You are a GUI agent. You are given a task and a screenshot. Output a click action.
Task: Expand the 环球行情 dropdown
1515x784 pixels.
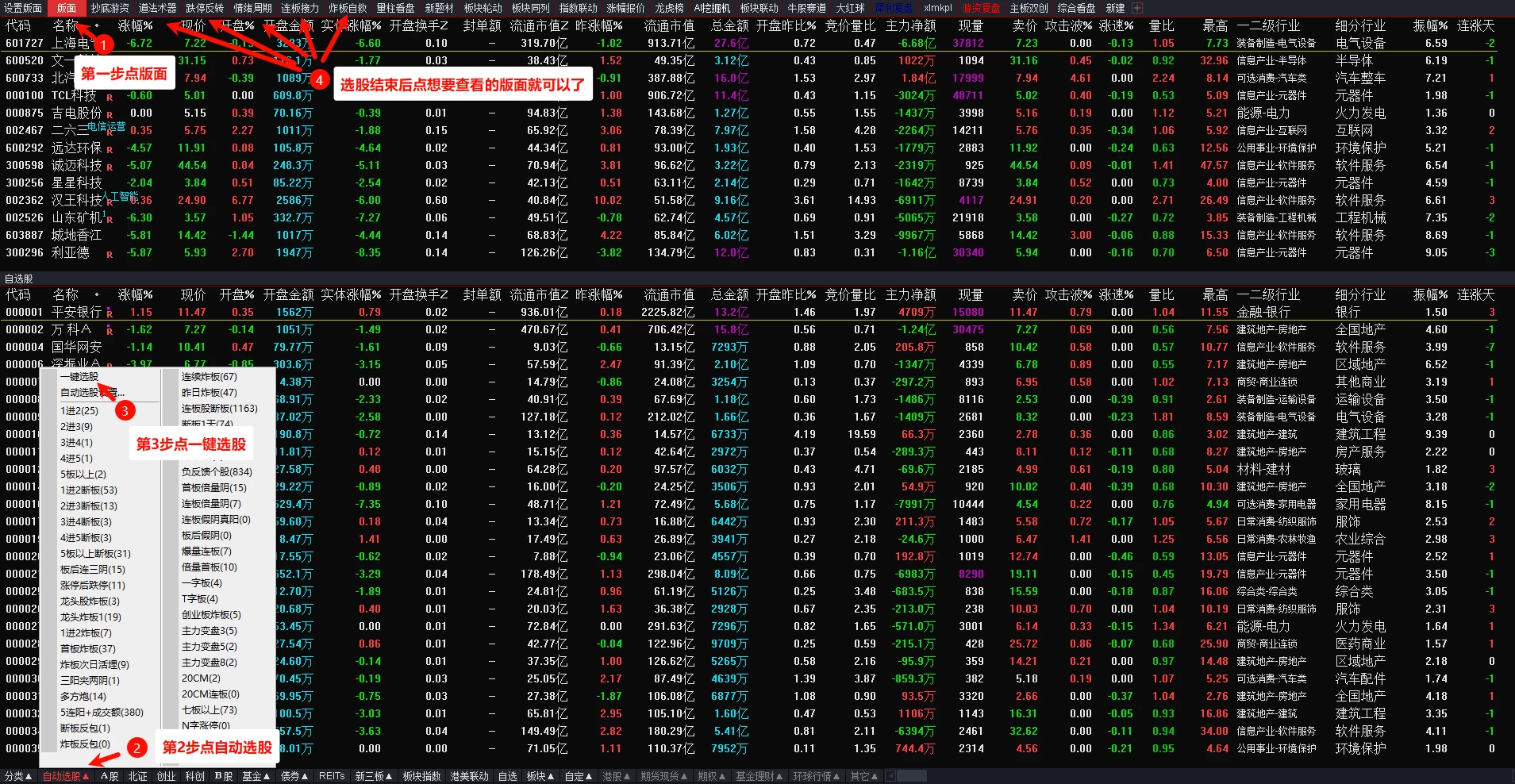click(x=817, y=776)
